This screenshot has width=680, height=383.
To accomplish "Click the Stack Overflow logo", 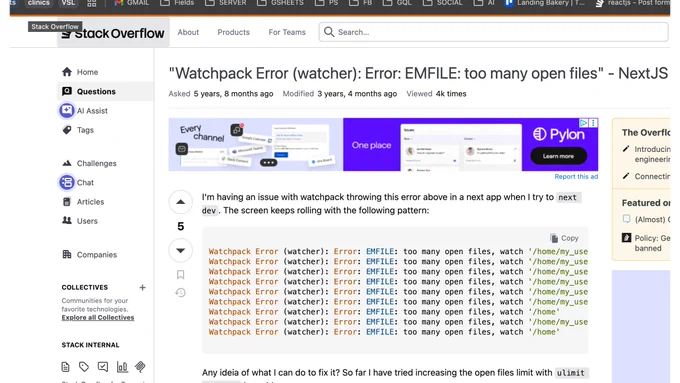I will point(113,33).
